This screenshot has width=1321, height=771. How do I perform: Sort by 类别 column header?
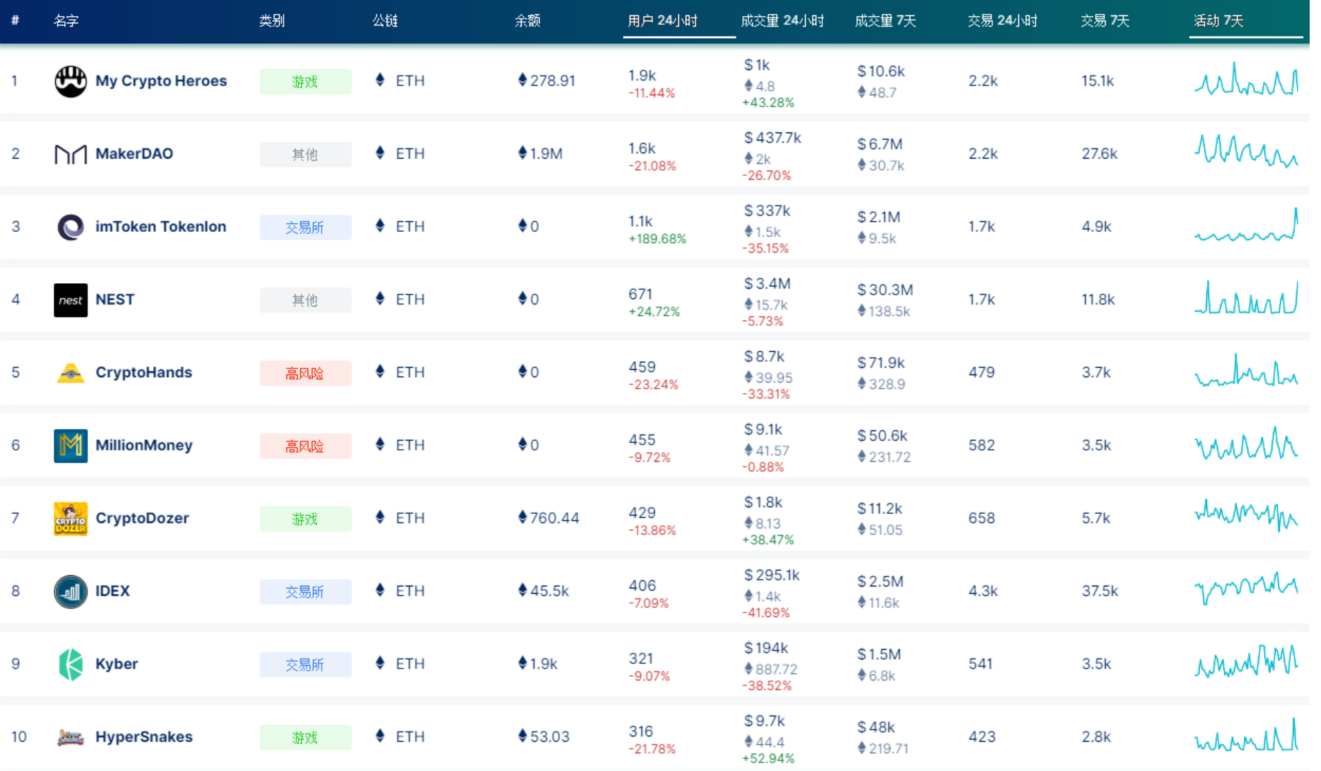pos(272,21)
